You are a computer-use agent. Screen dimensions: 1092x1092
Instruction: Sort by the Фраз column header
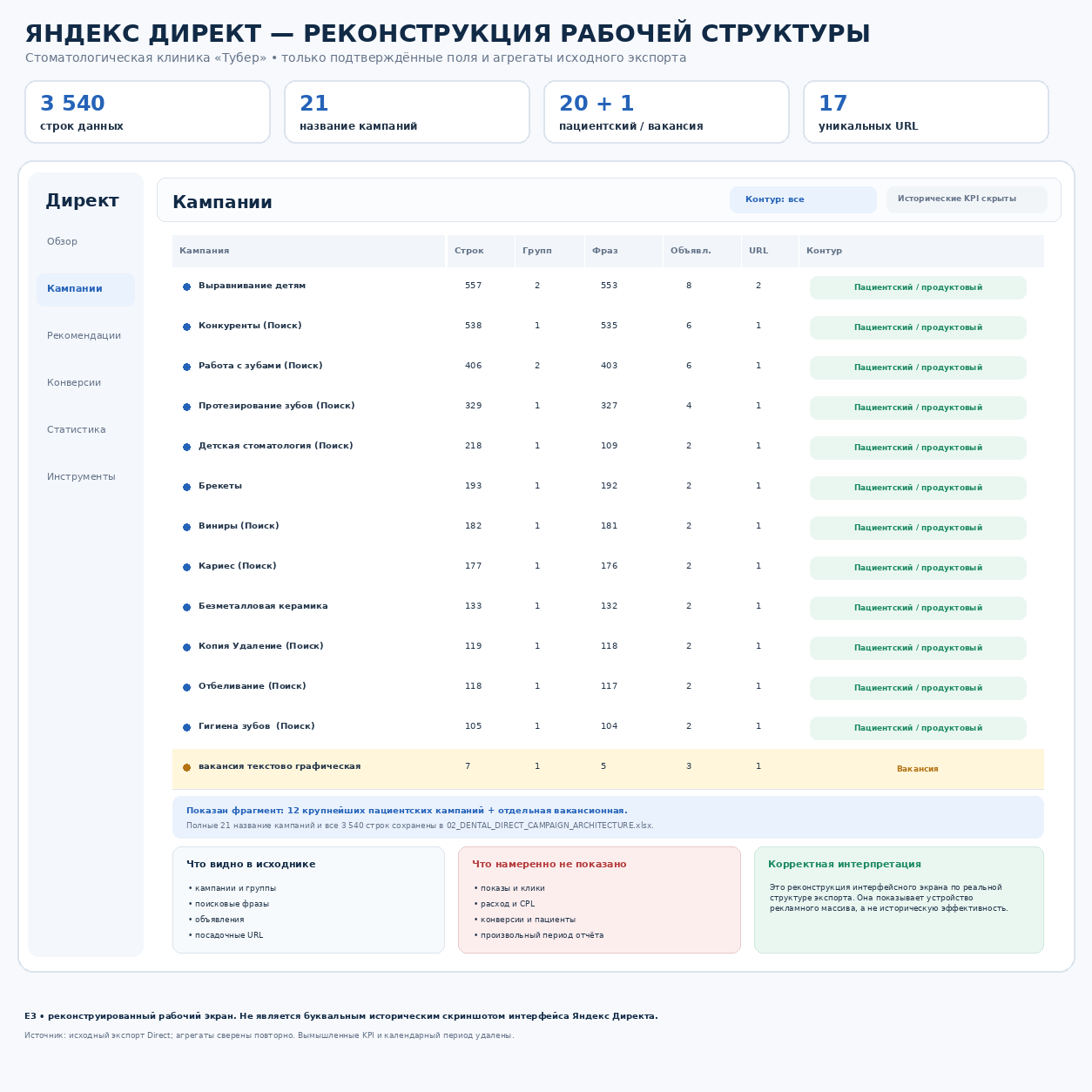pyautogui.click(x=624, y=251)
